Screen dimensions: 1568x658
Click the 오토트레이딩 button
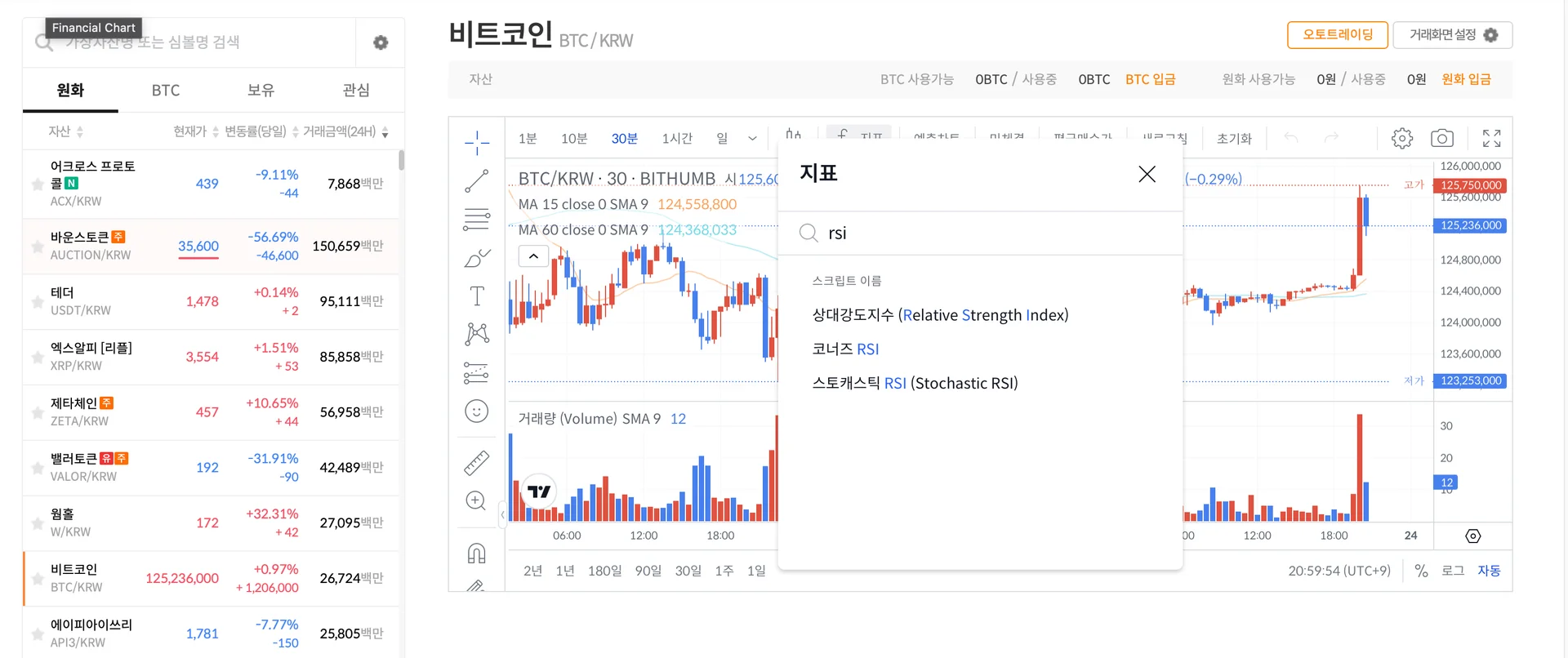[1337, 34]
